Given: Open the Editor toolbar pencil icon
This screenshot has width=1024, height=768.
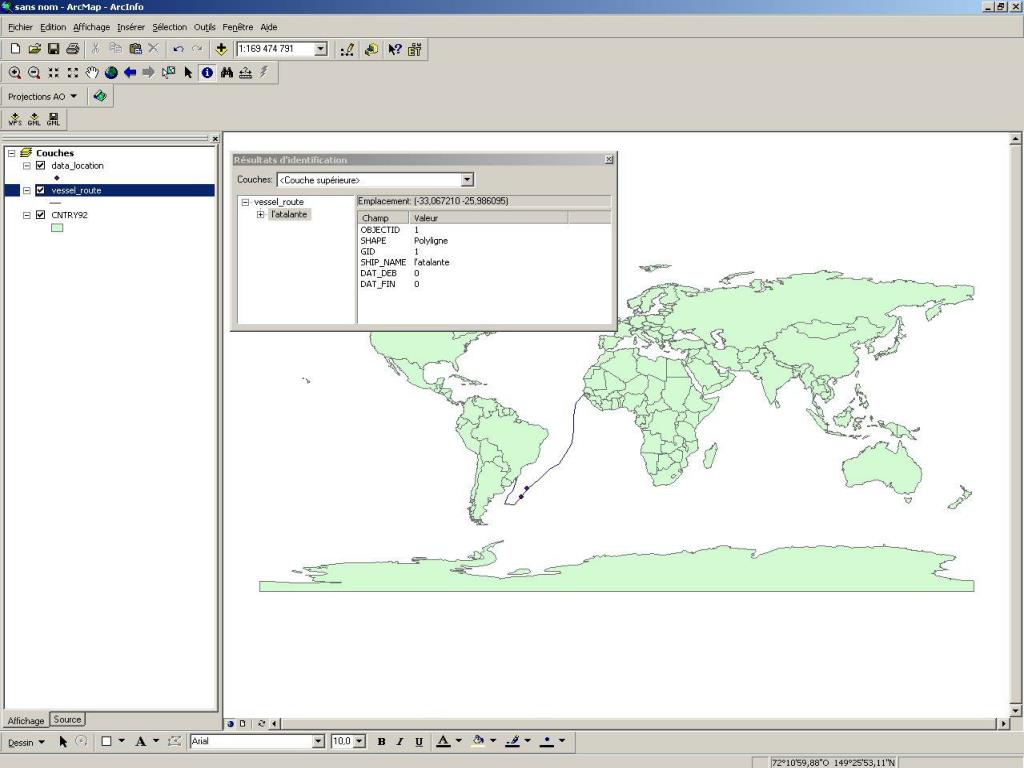Looking at the screenshot, I should 347,48.
